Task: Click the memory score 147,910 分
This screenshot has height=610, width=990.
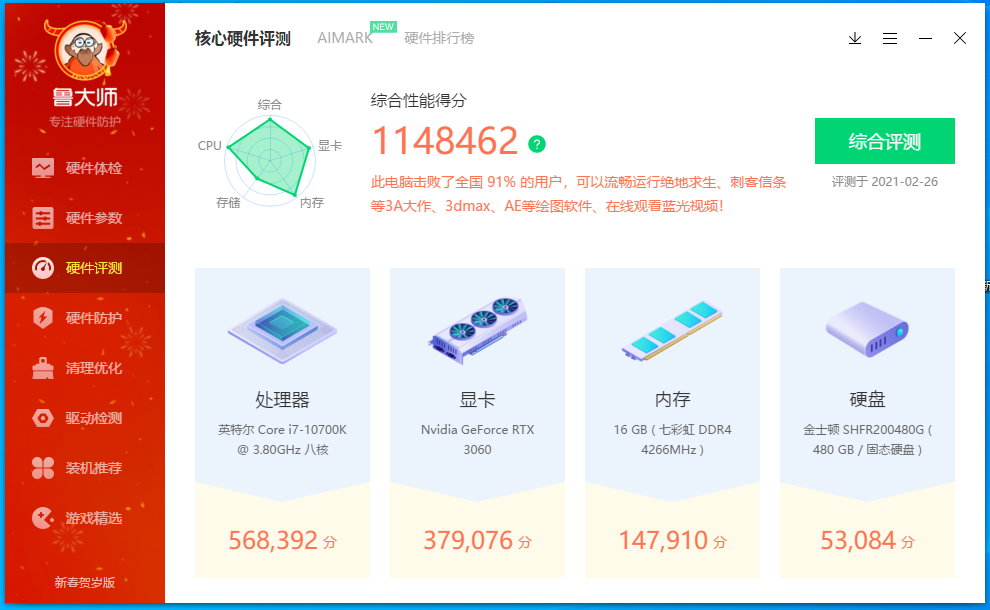Action: tap(672, 541)
